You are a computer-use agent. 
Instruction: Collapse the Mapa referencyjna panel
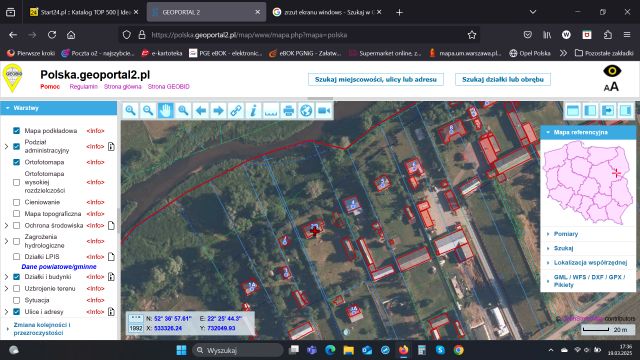(588, 132)
